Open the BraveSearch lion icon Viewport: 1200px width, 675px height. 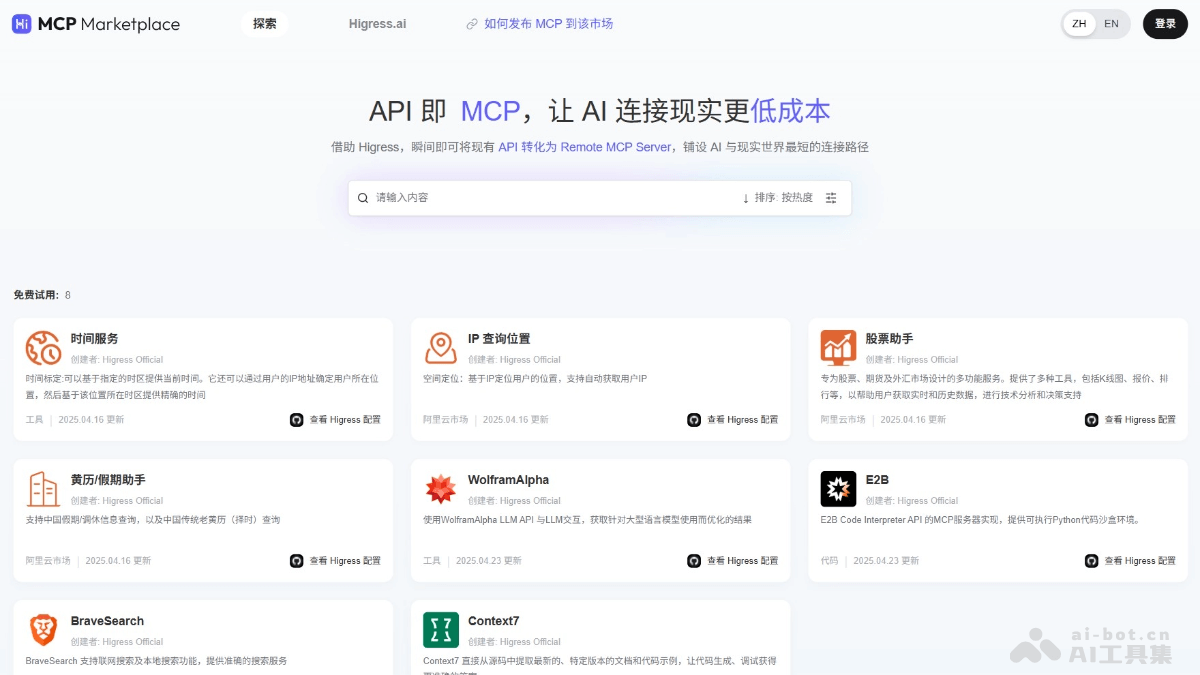point(41,631)
